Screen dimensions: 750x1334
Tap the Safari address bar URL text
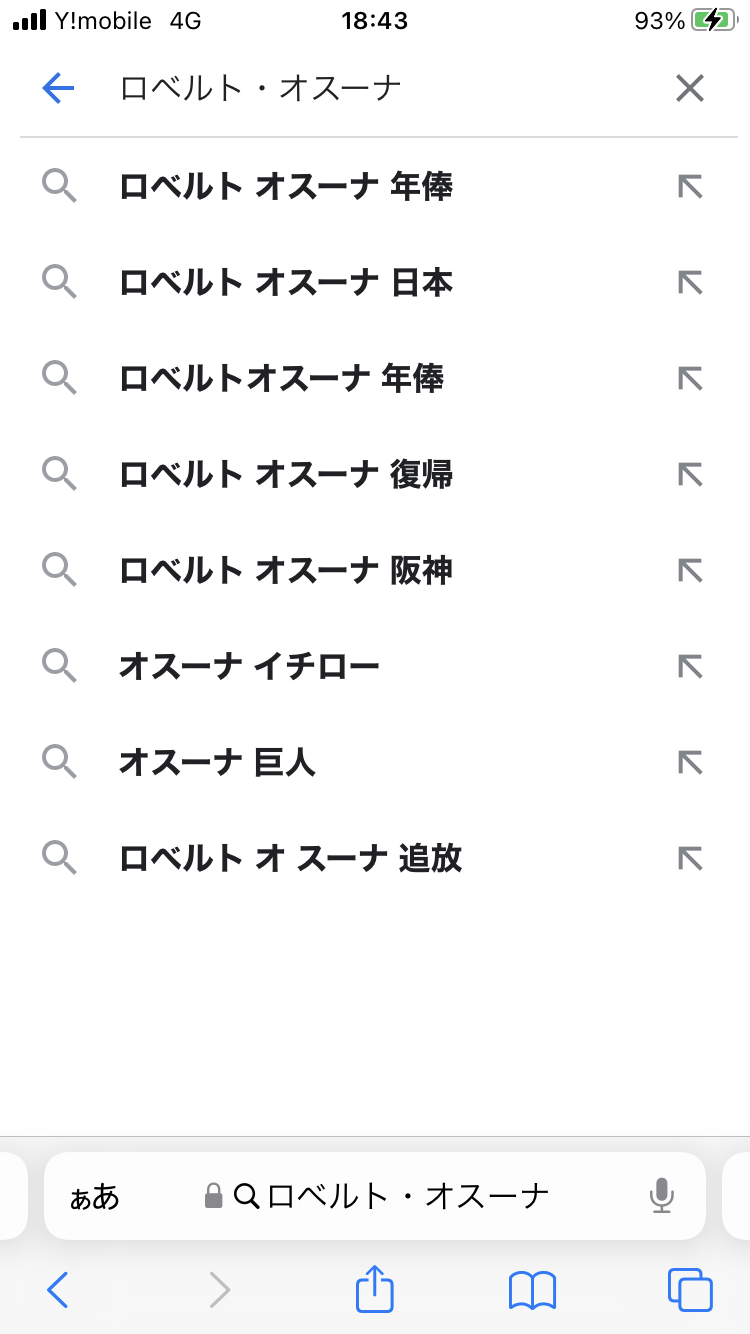pyautogui.click(x=408, y=1196)
